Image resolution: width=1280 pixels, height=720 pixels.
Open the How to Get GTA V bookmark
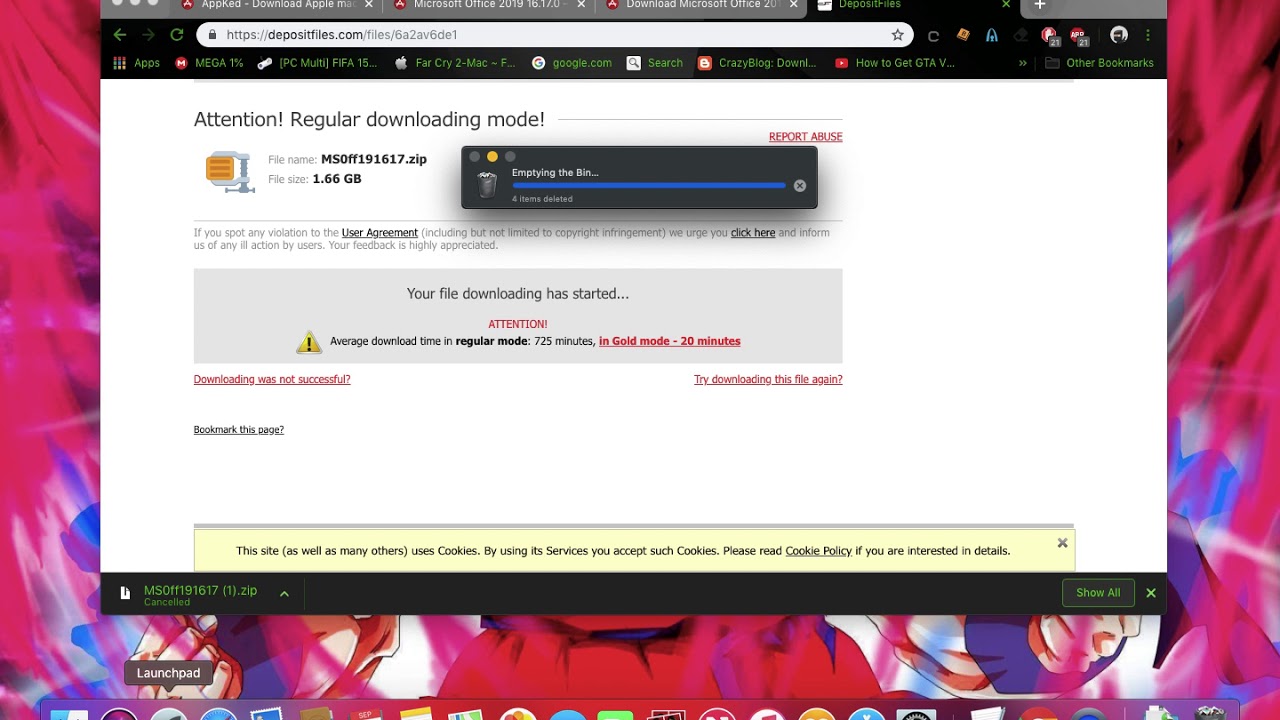click(895, 63)
